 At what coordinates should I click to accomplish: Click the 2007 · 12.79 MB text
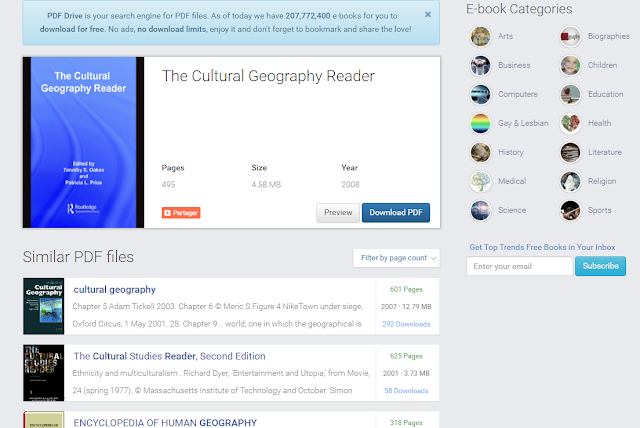(x=406, y=306)
